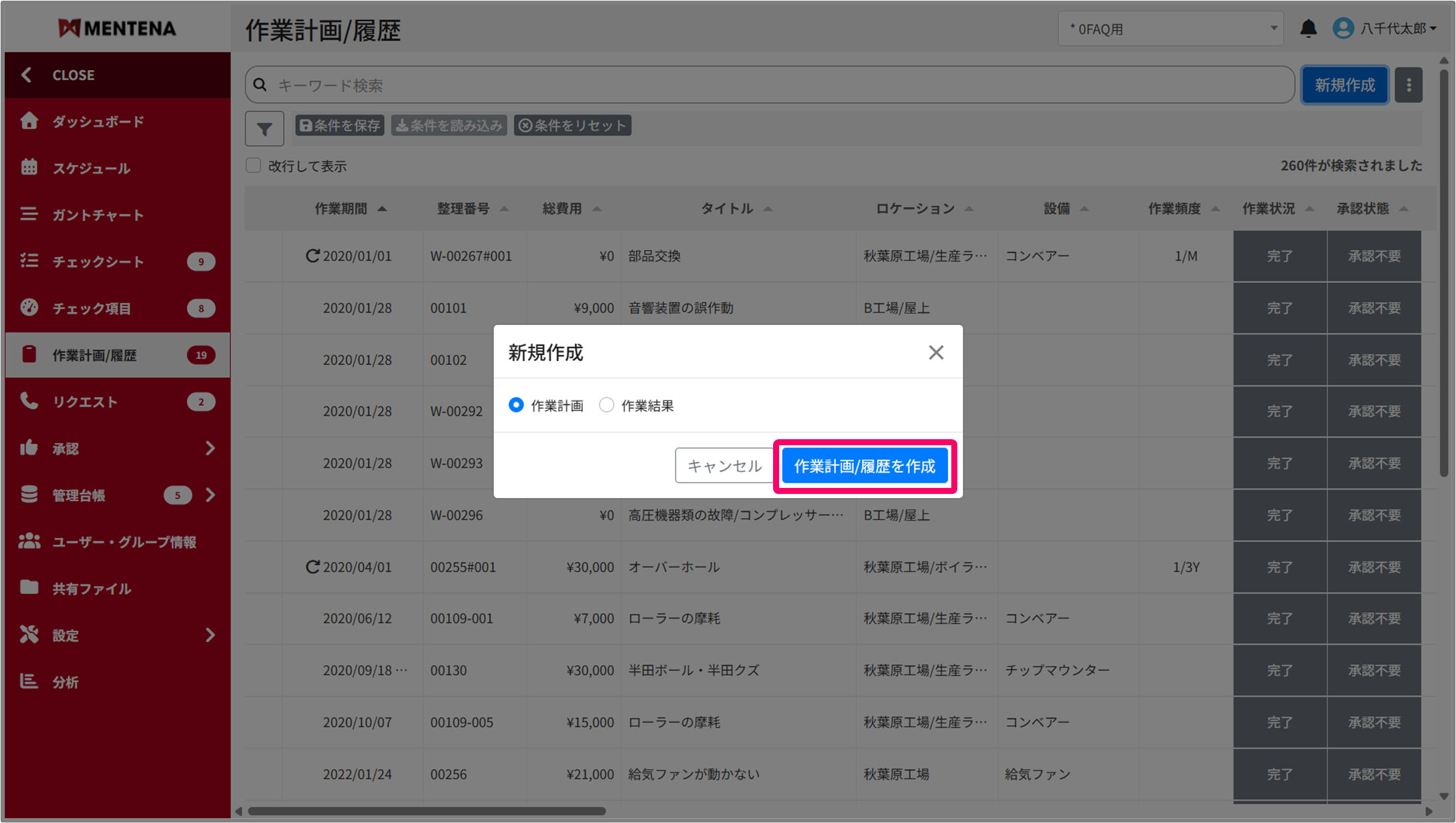Enable the 改行して表示 checkbox
1456x823 pixels.
[254, 166]
